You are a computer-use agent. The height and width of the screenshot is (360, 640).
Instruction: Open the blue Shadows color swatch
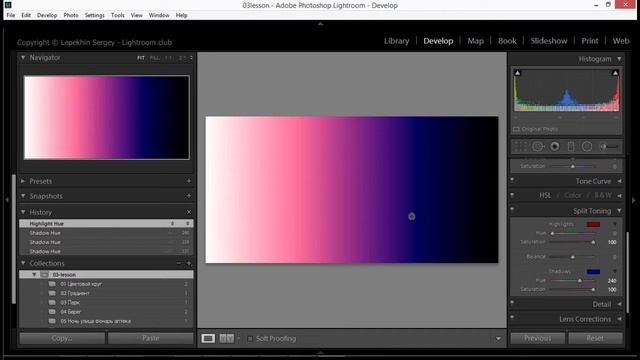pos(593,271)
